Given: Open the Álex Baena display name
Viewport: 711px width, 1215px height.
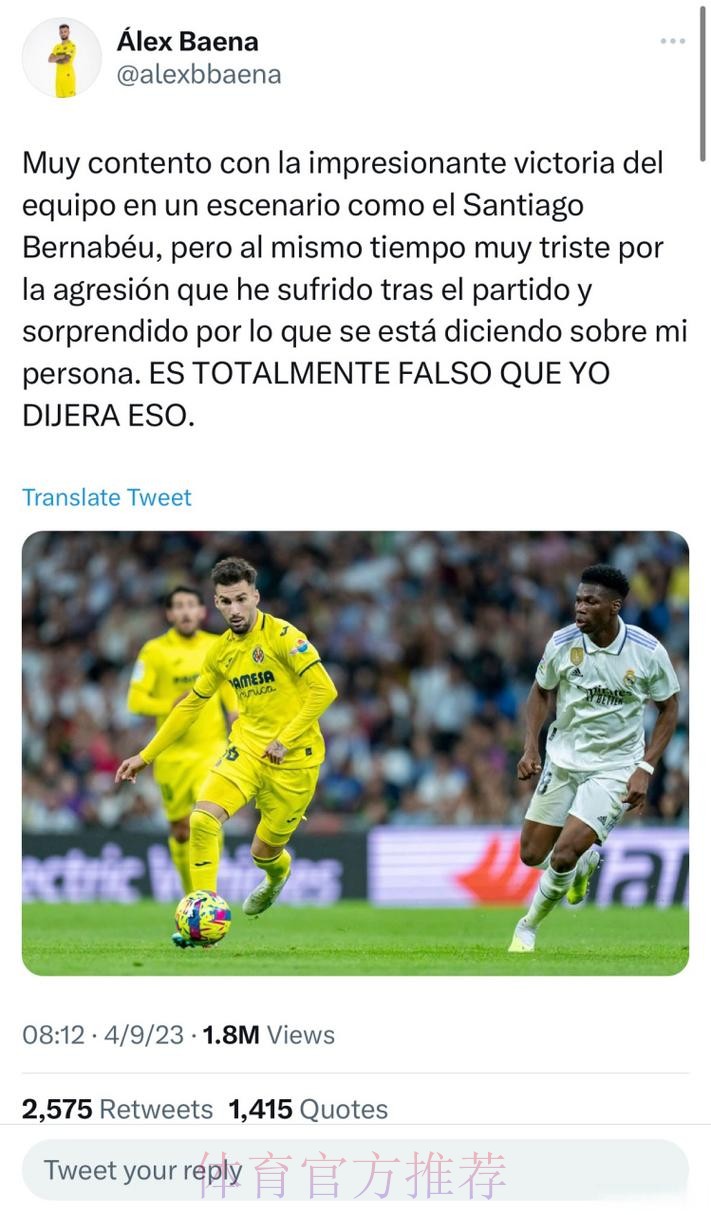Looking at the screenshot, I should coord(187,41).
